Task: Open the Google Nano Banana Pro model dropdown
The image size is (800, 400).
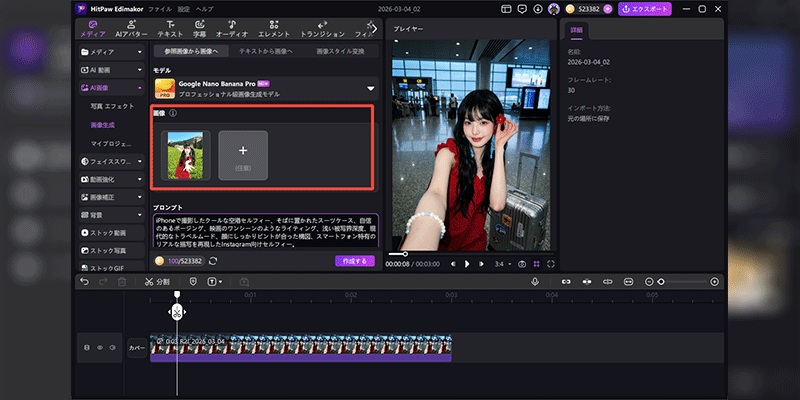Action: (x=266, y=89)
